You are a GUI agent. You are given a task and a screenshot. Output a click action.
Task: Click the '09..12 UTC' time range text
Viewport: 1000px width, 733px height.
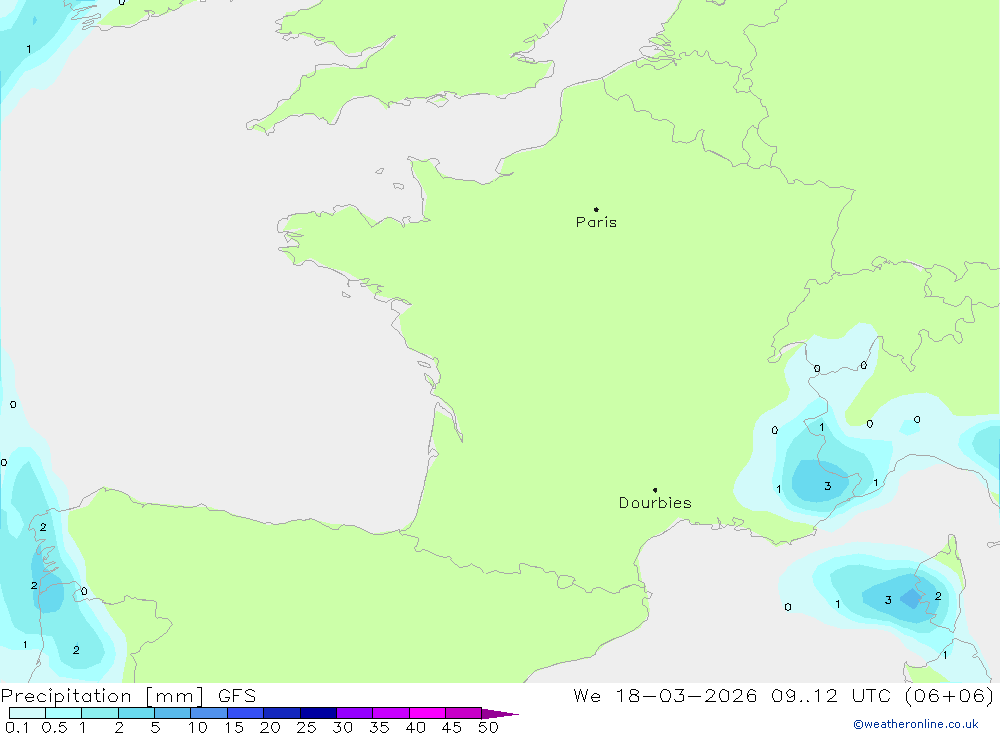pyautogui.click(x=830, y=696)
